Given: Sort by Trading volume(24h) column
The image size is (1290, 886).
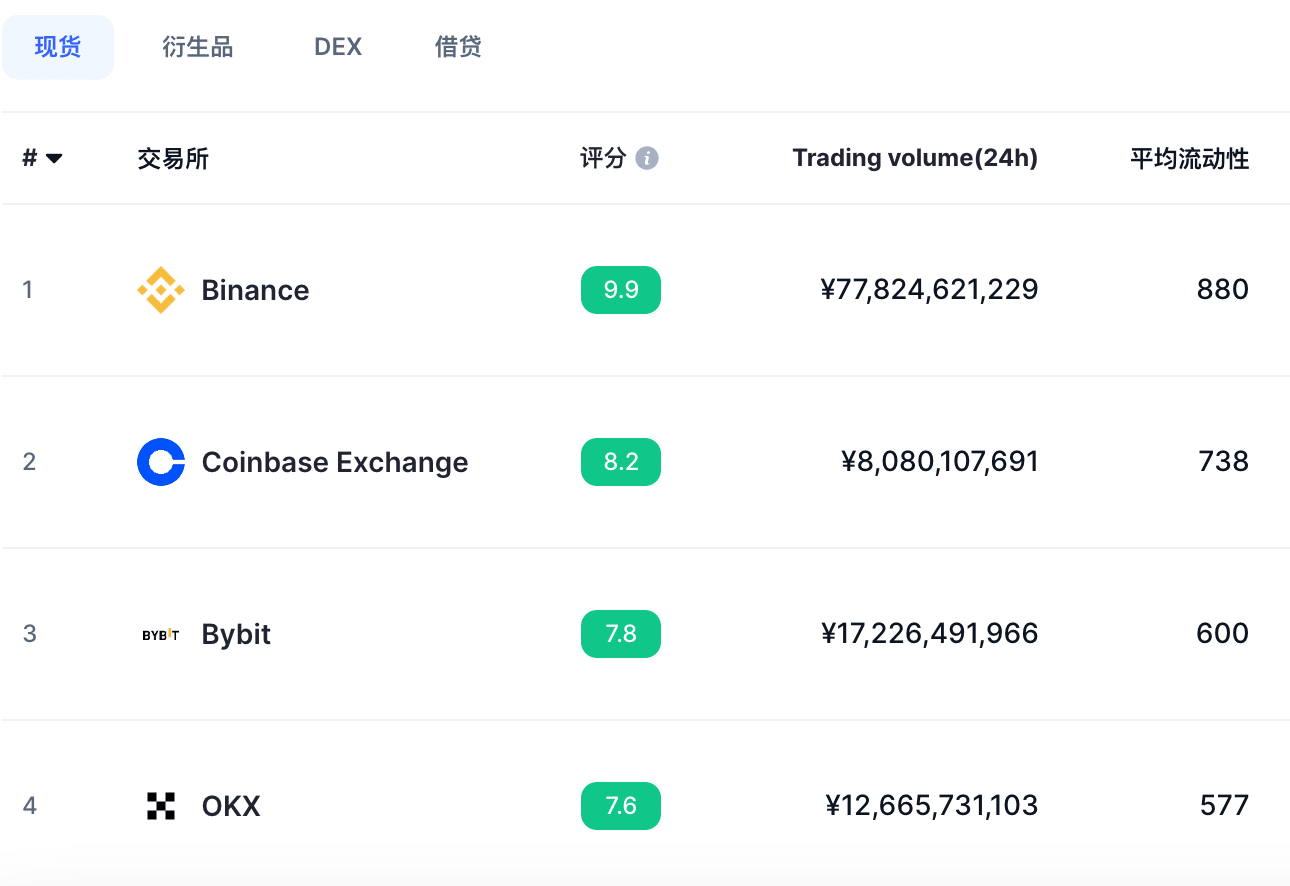Looking at the screenshot, I should tap(914, 158).
